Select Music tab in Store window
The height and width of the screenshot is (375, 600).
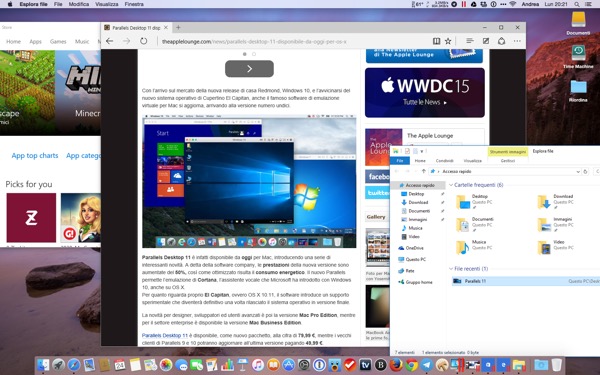(82, 41)
